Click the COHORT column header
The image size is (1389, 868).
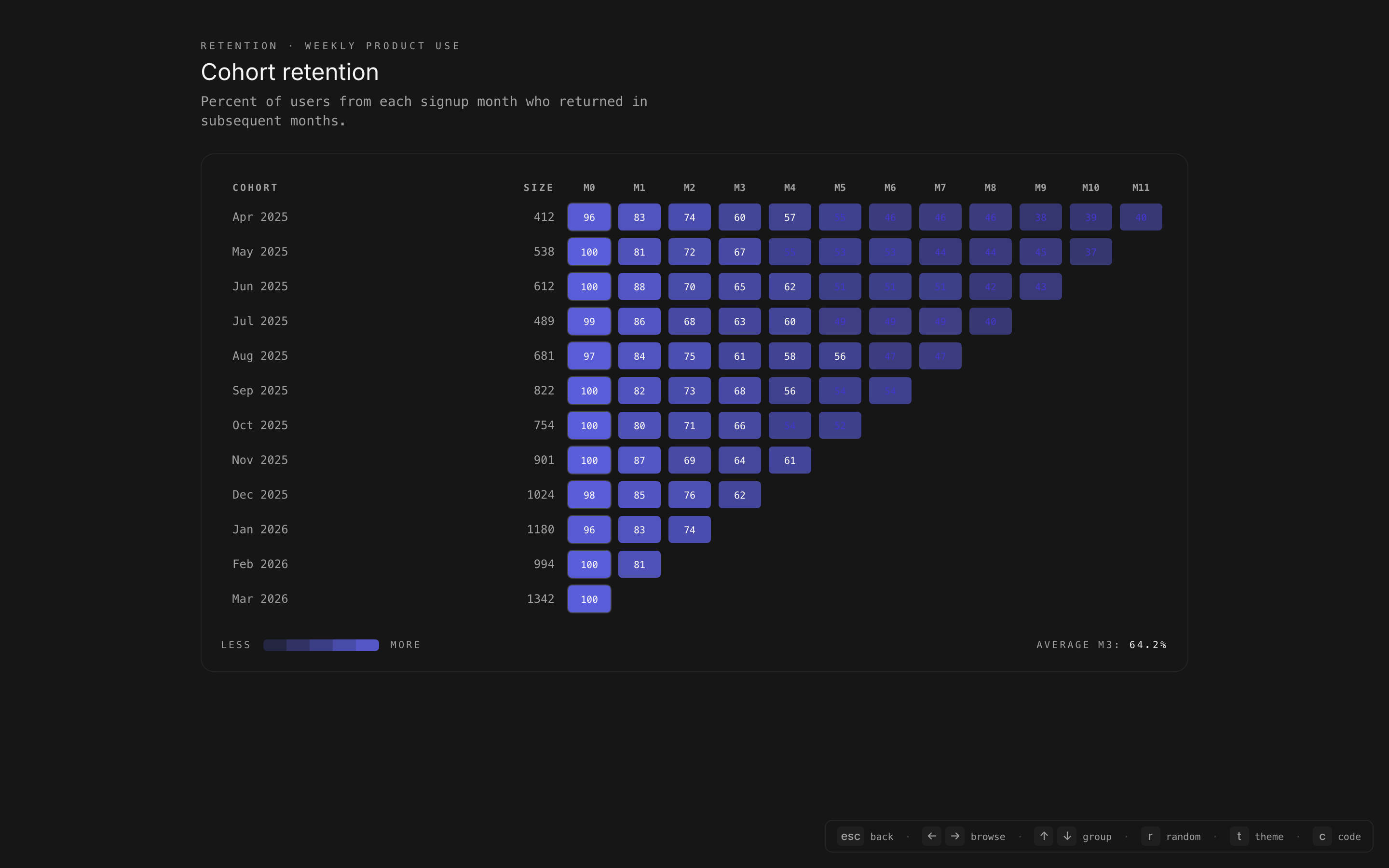tap(255, 188)
